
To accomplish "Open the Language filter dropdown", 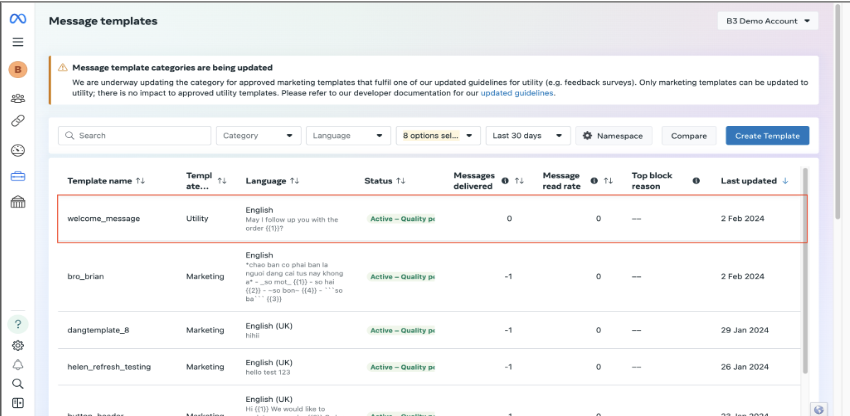I will pos(349,136).
